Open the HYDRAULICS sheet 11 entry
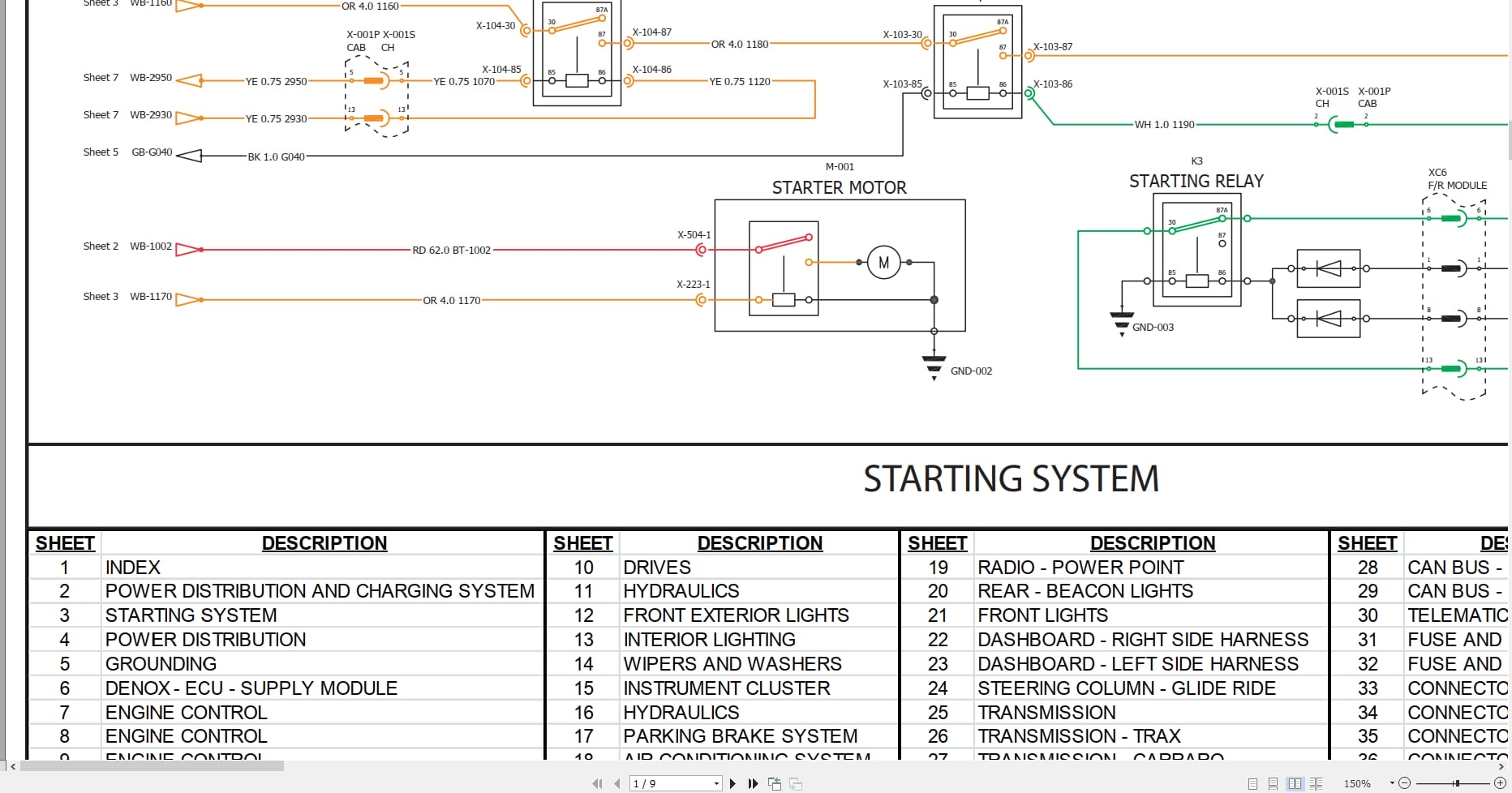The width and height of the screenshot is (1512, 793). coord(681,591)
